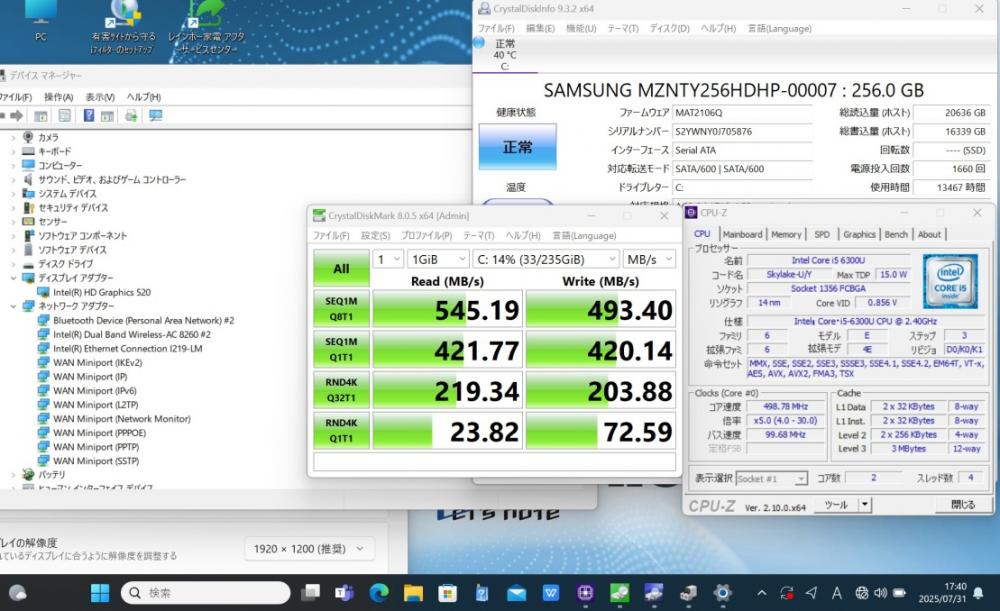Viewport: 1000px width, 611px height.
Task: Click the Intel Core i5 logo in CPU-Z
Action: pyautogui.click(x=950, y=281)
